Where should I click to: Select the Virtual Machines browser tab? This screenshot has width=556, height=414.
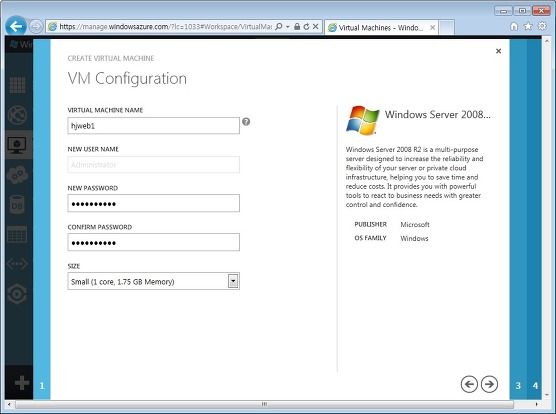pos(381,28)
